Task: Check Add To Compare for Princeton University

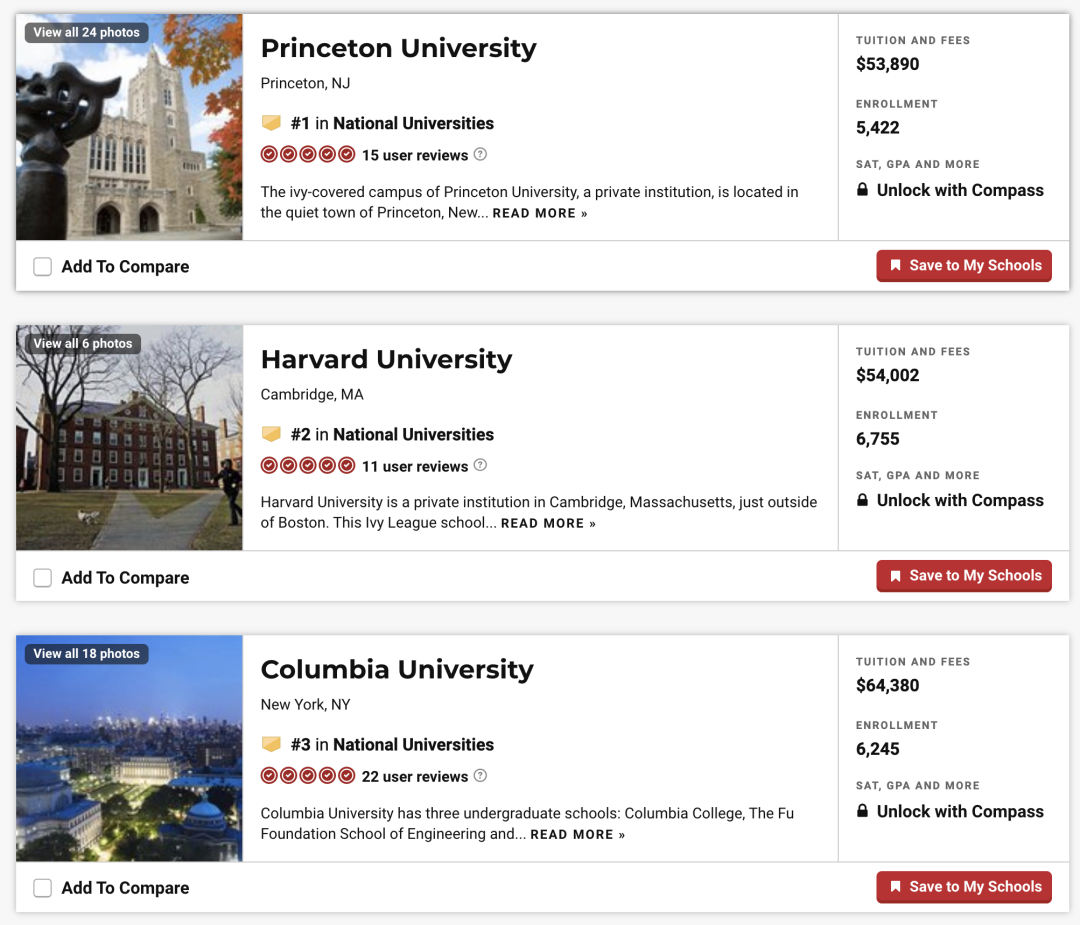Action: [42, 267]
